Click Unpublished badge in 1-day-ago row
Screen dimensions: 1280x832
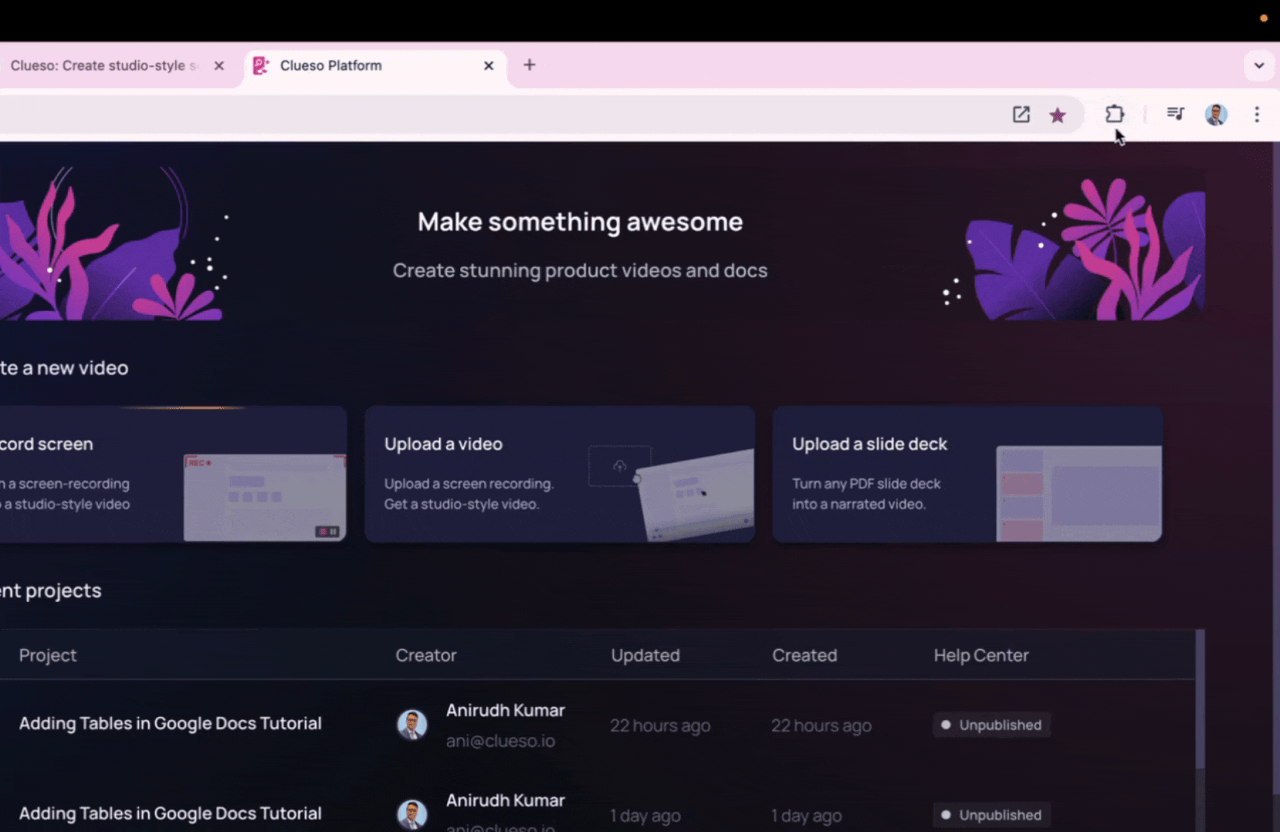pyautogui.click(x=991, y=815)
